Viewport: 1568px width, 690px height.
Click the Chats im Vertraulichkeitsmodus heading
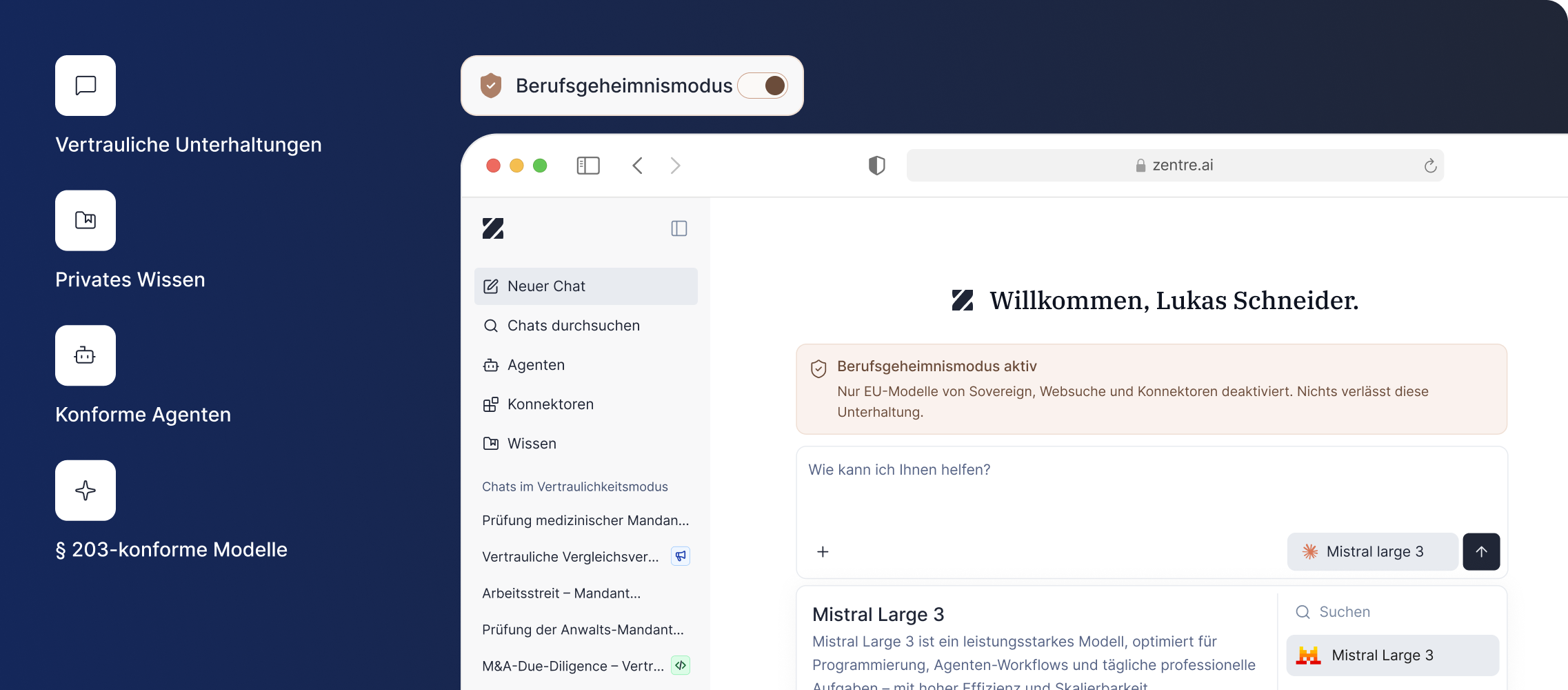click(x=575, y=487)
